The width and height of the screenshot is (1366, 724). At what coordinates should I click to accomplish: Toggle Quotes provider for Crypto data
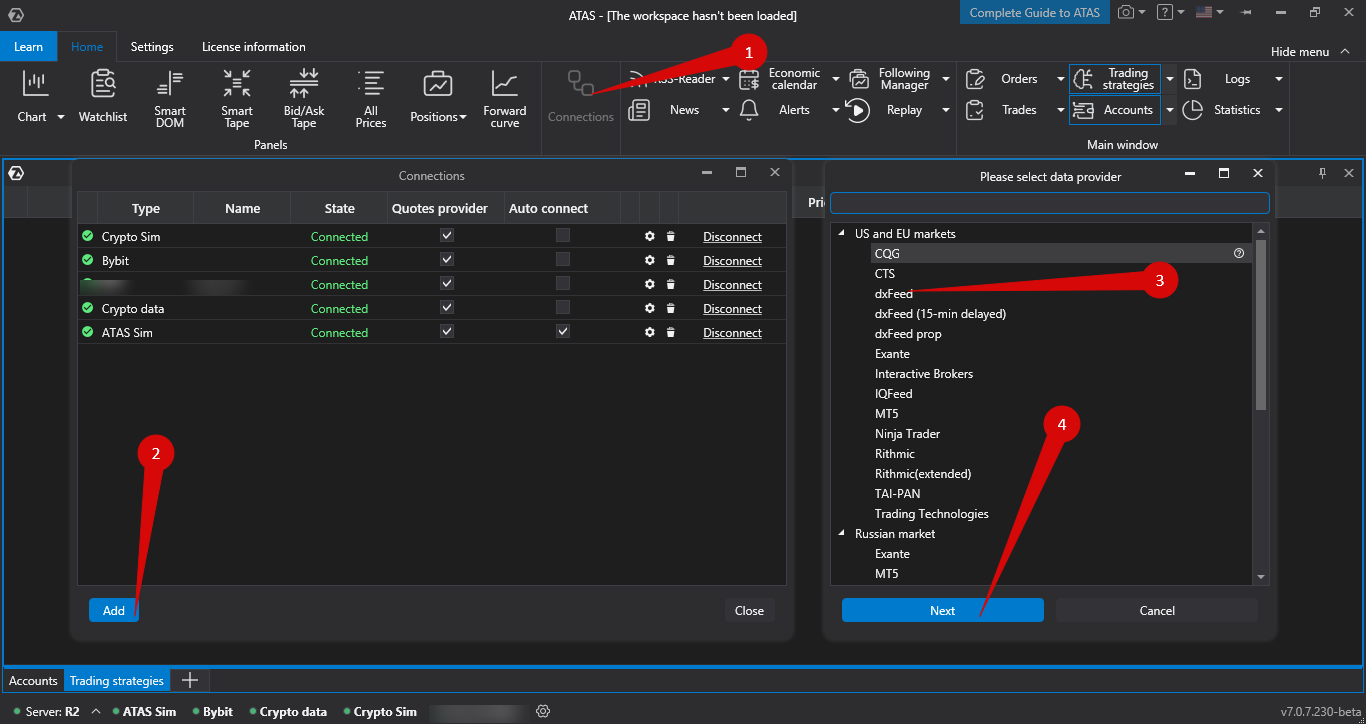pyautogui.click(x=447, y=308)
